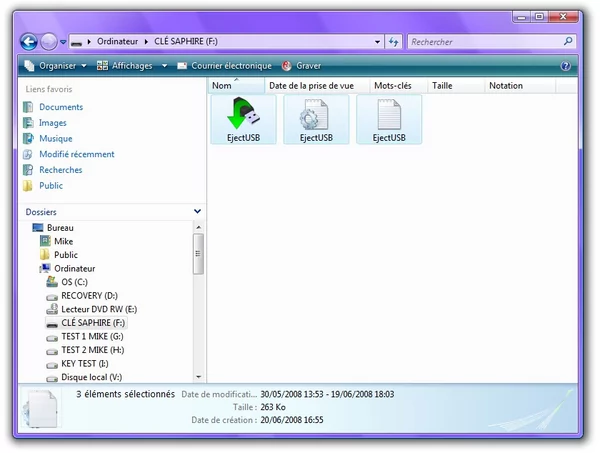Open Documents in Liens favoris

point(61,107)
